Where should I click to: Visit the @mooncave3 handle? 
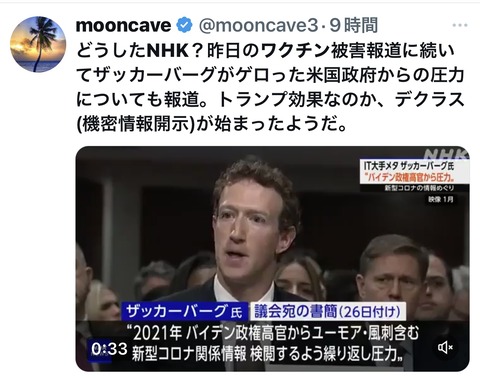coord(258,25)
